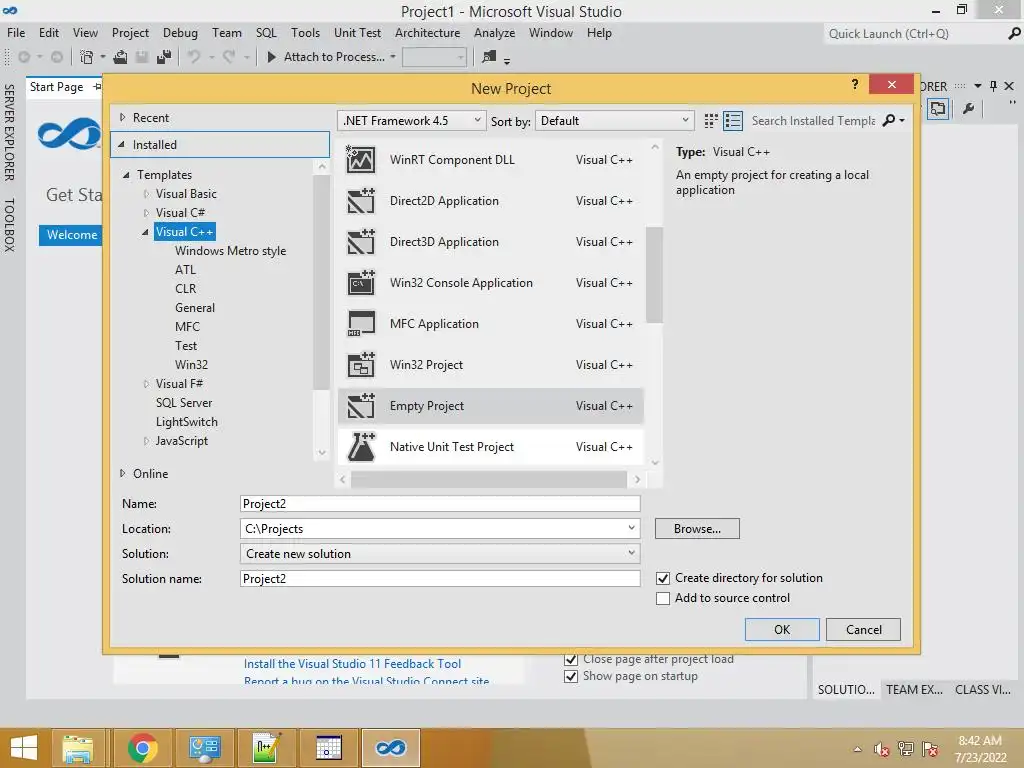Click the Solution name input field
The image size is (1024, 768).
click(440, 579)
